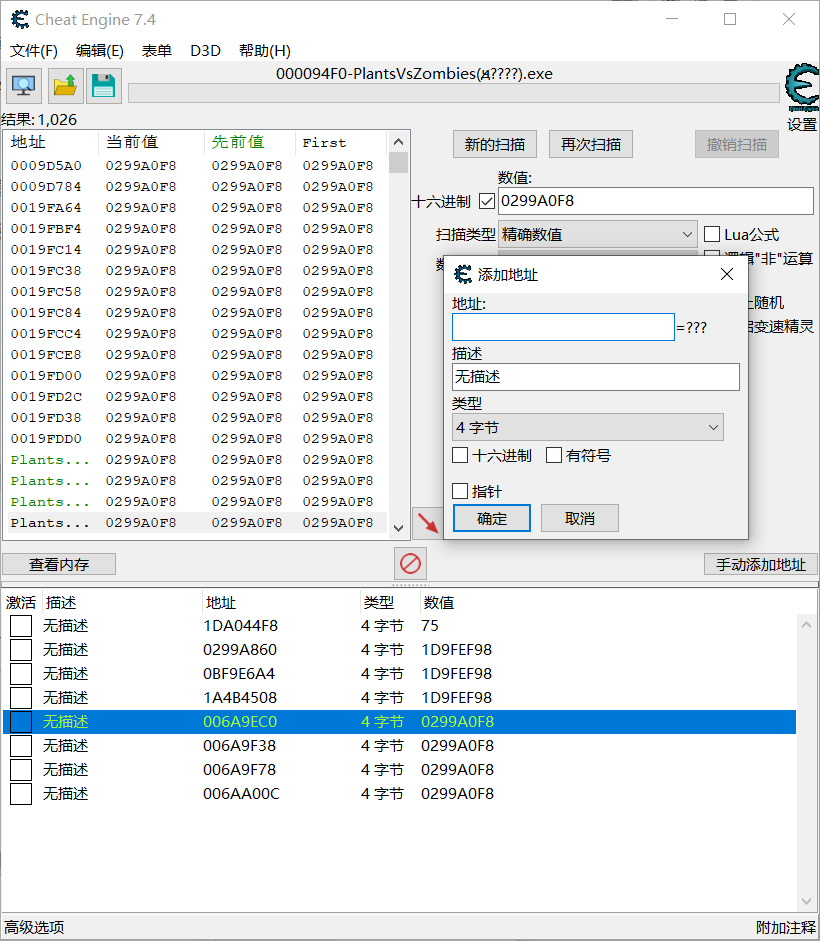
Task: Open a cheat table folder icon
Action: (65, 86)
